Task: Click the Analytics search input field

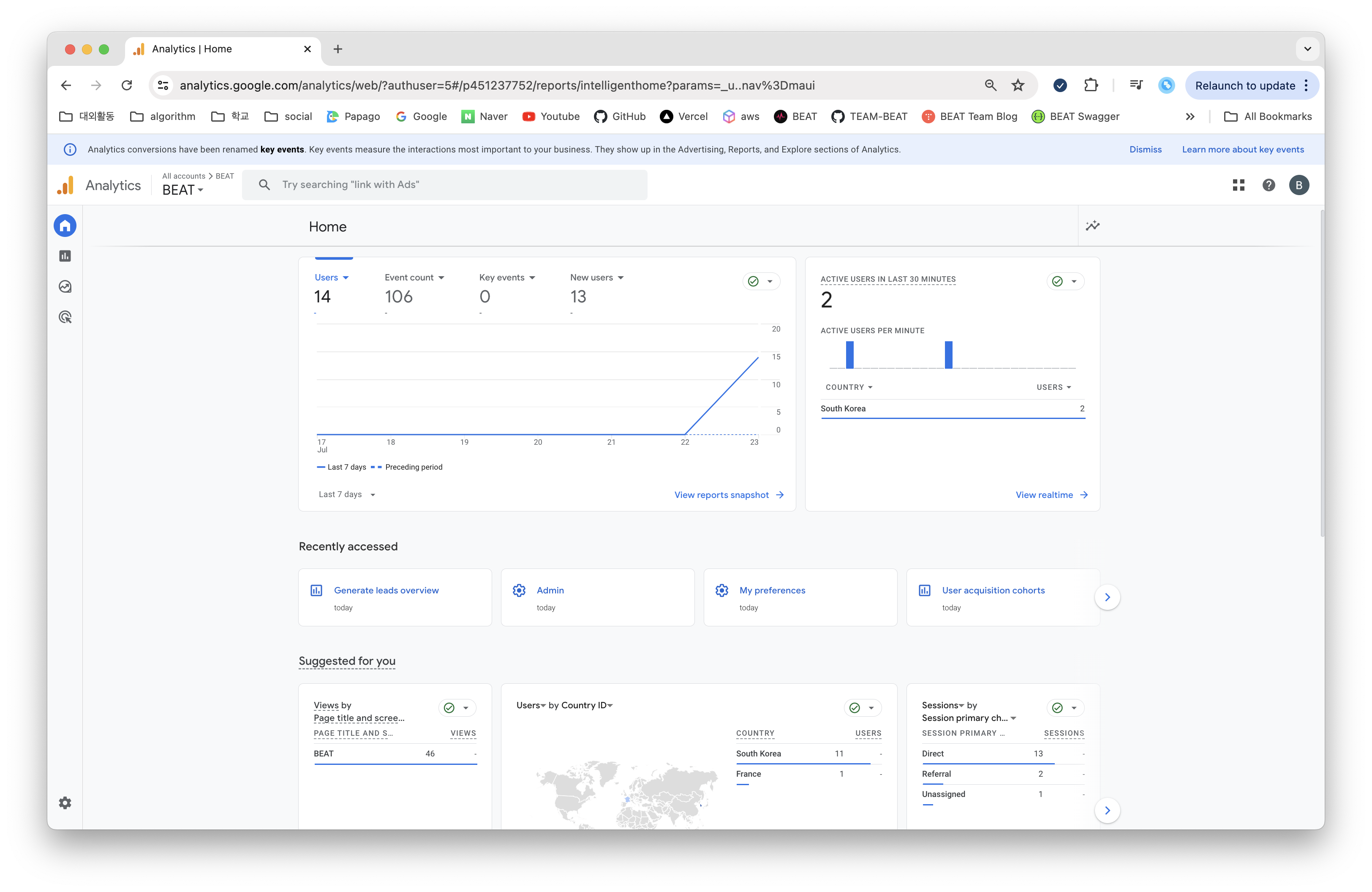Action: [455, 185]
